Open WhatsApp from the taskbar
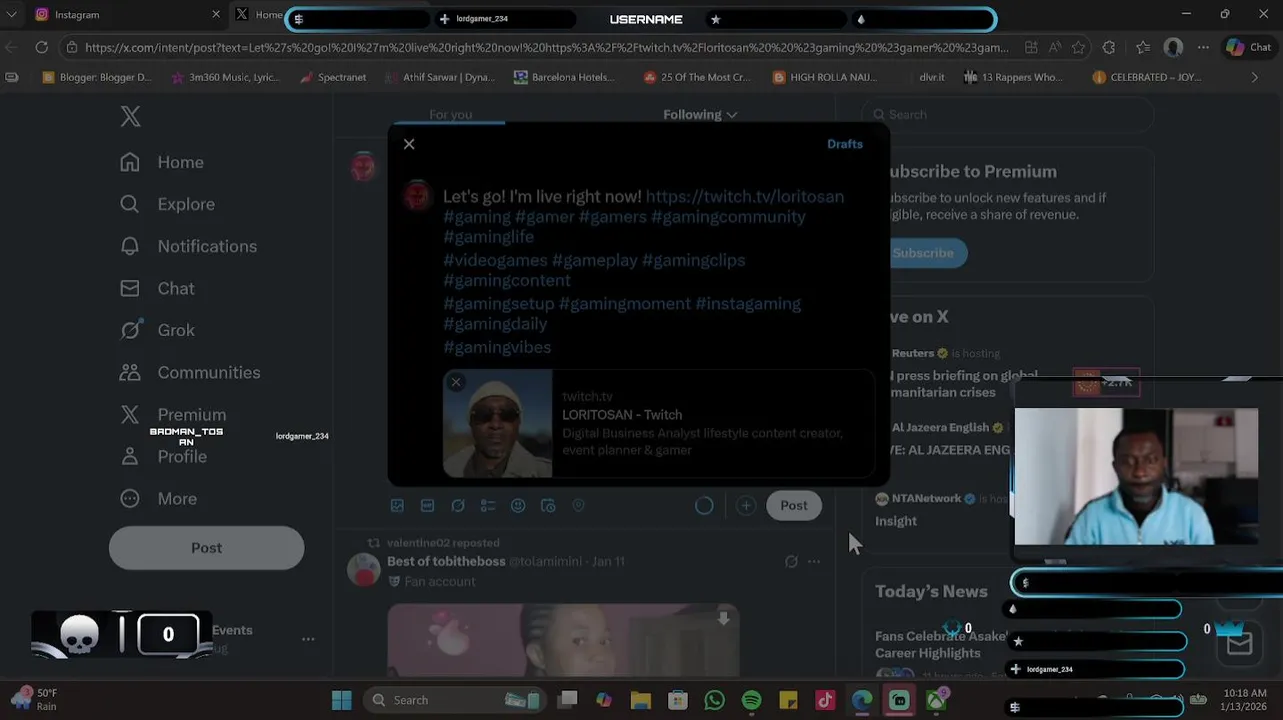 click(x=714, y=700)
